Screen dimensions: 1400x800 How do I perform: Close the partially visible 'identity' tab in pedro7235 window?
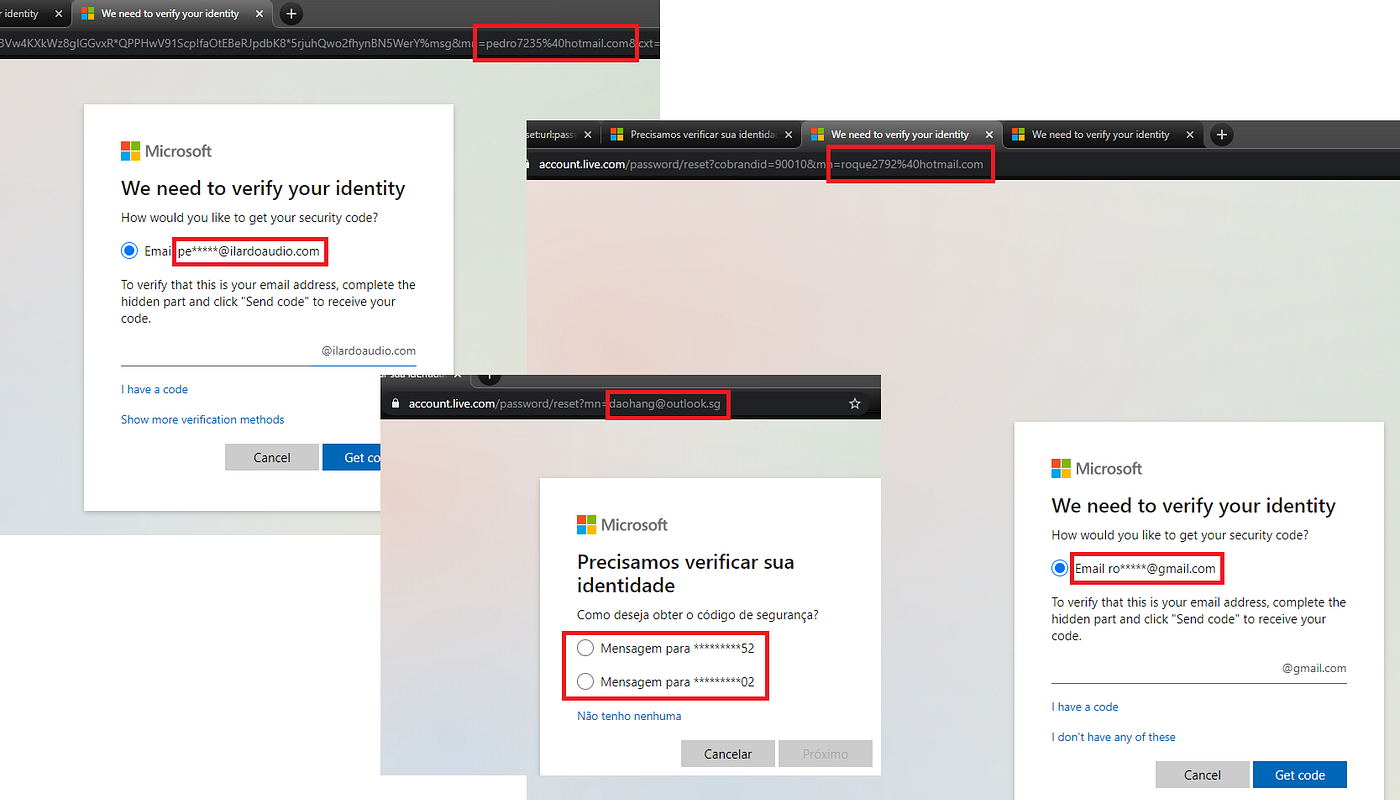(58, 14)
